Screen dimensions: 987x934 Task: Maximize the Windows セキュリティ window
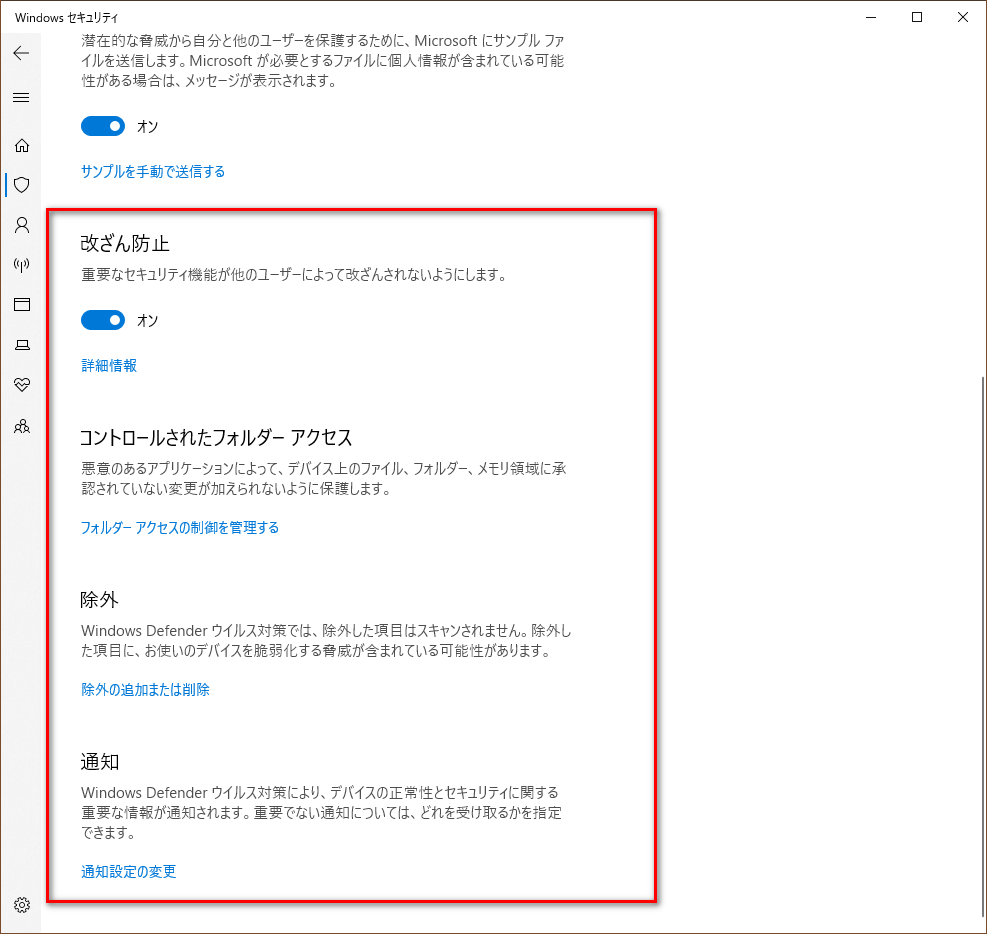point(917,17)
